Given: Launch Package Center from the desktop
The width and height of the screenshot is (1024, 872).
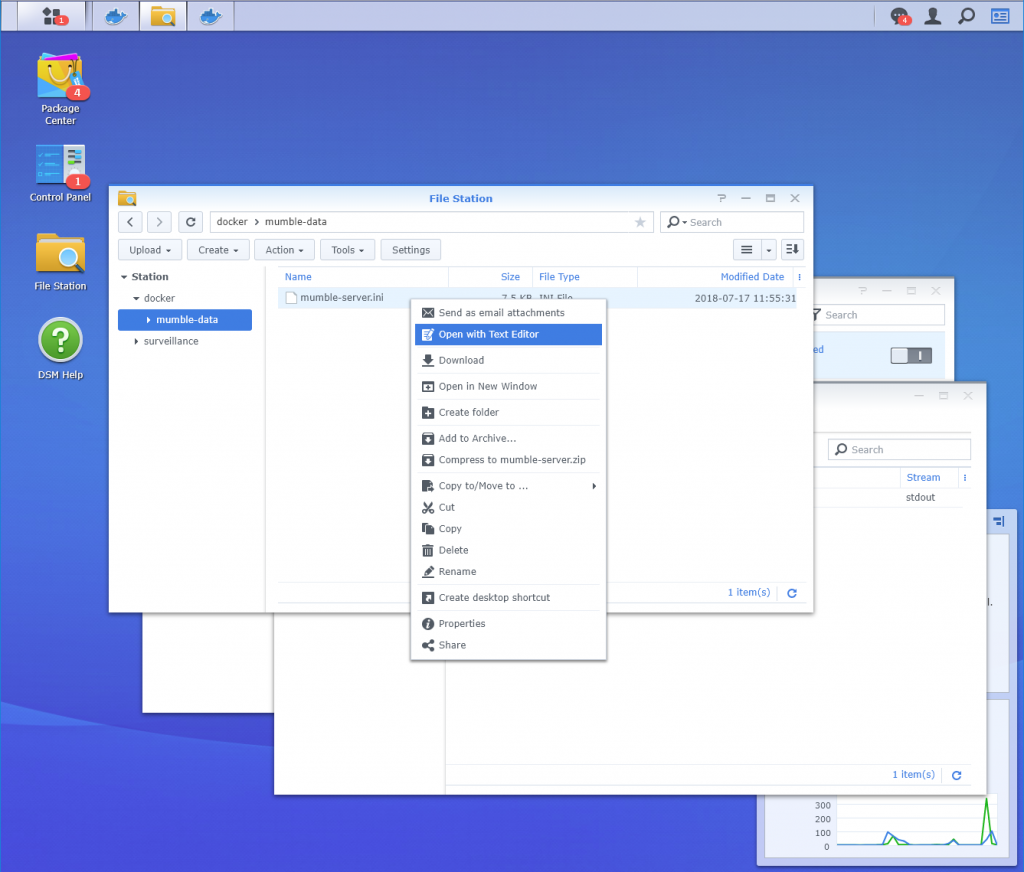Looking at the screenshot, I should [x=60, y=75].
